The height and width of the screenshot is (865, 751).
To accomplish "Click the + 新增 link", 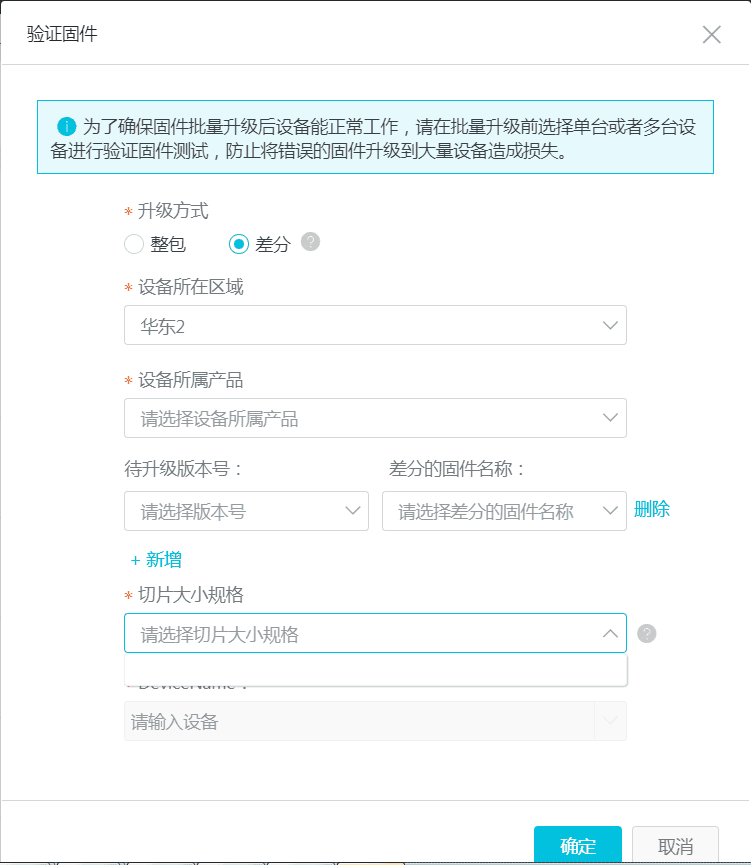I will (x=156, y=560).
